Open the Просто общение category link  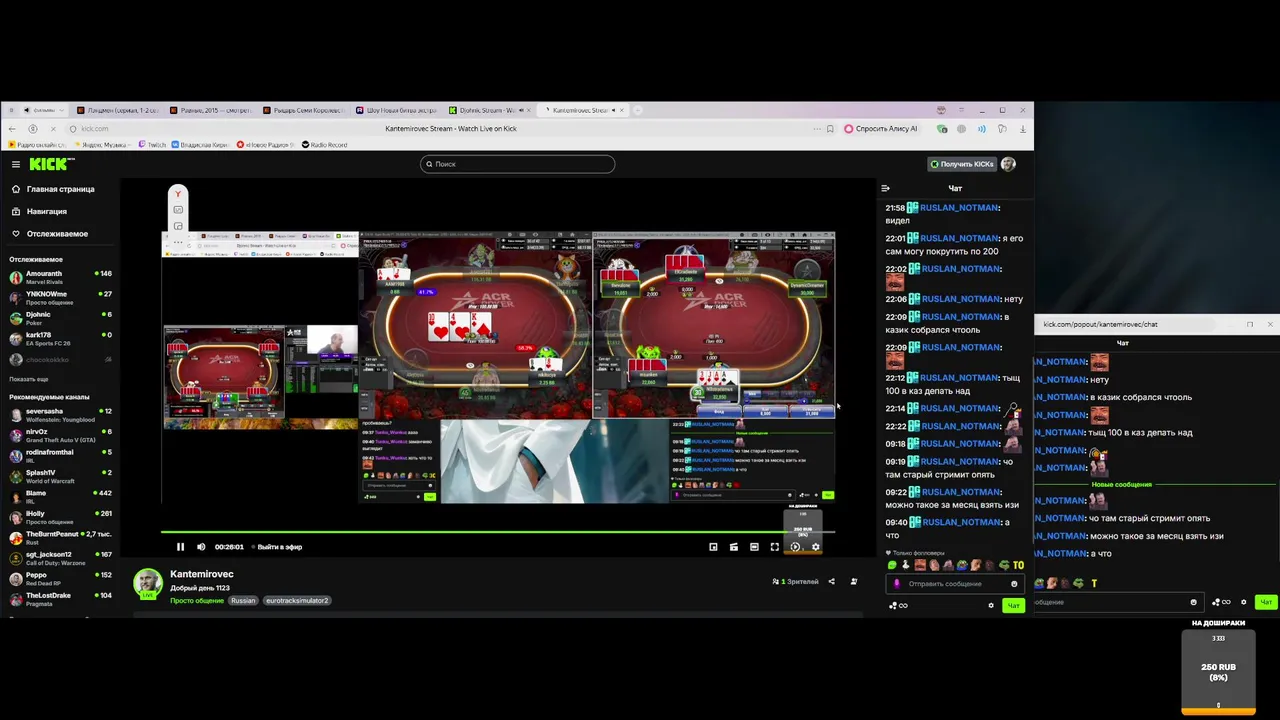197,601
